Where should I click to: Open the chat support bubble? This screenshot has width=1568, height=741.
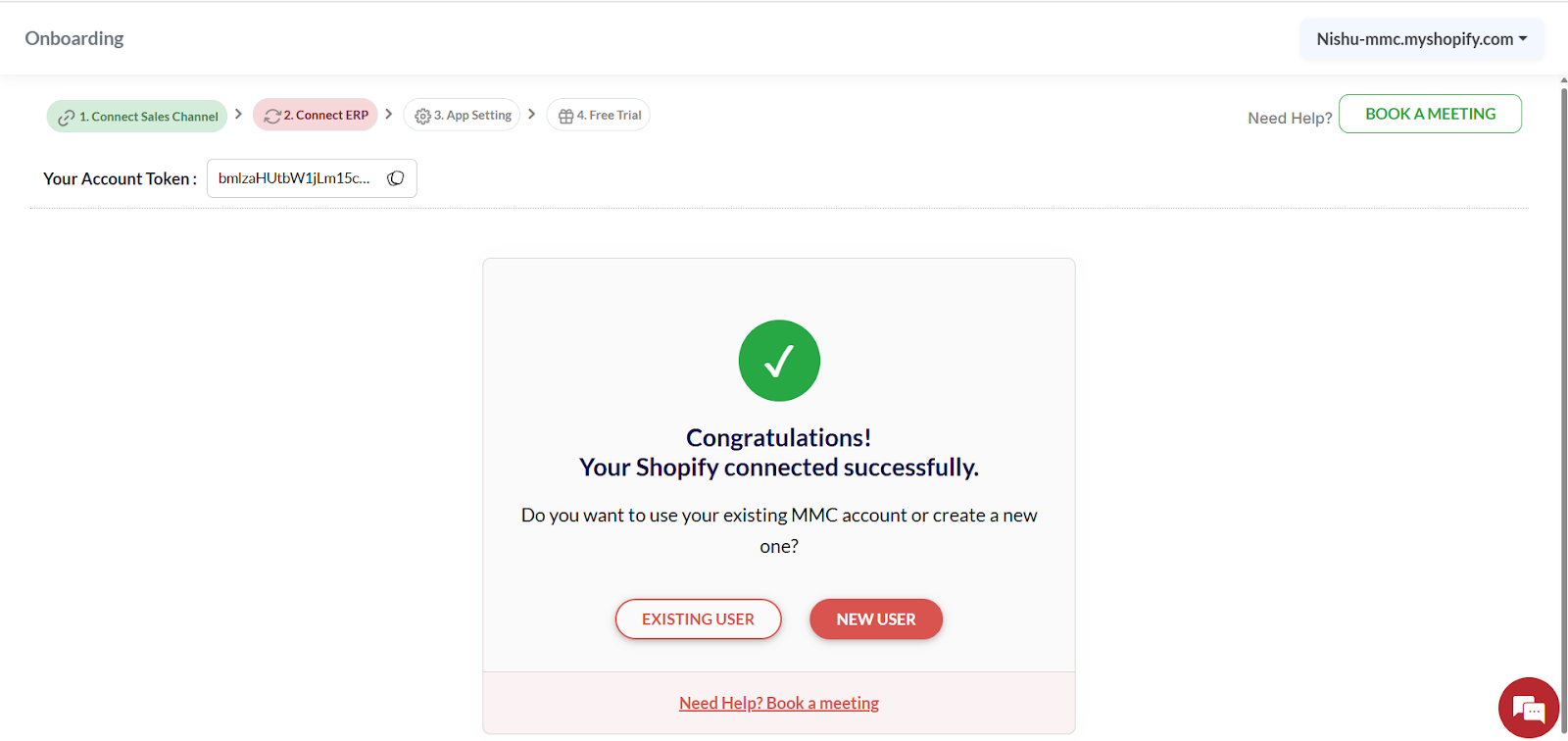click(1528, 707)
